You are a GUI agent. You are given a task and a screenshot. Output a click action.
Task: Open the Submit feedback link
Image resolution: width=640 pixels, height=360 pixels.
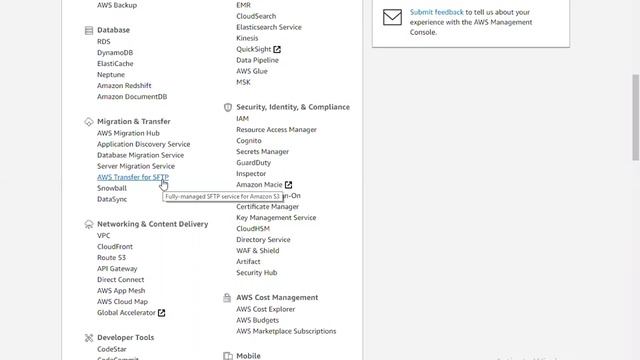[437, 12]
